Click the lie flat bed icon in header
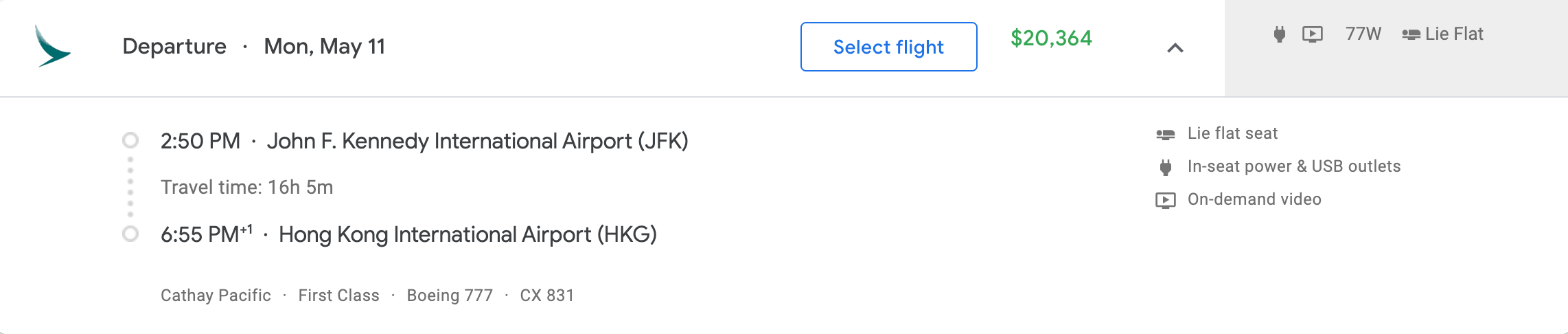1568x334 pixels. pos(1411,34)
